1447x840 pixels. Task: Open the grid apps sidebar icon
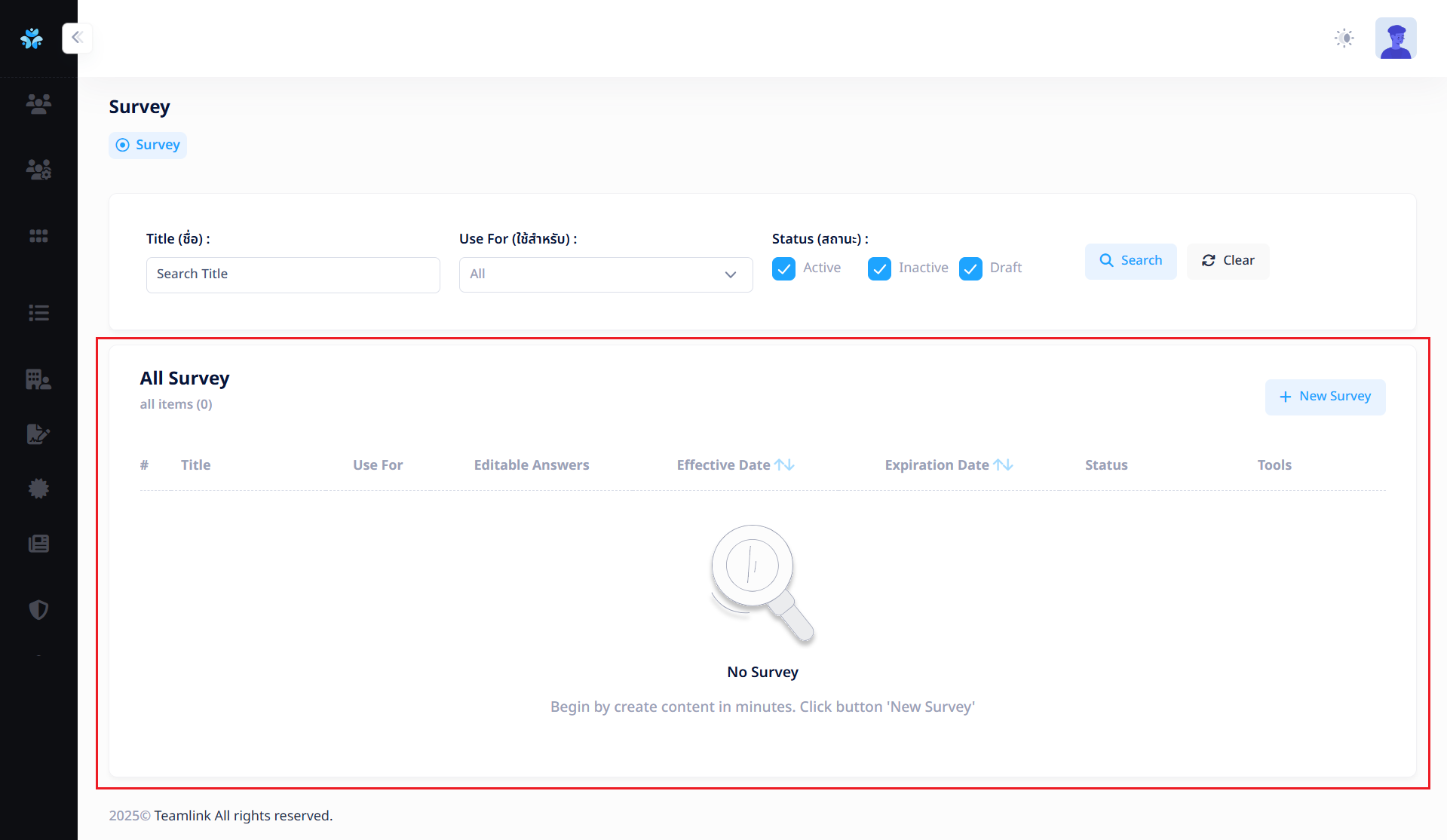(x=38, y=236)
